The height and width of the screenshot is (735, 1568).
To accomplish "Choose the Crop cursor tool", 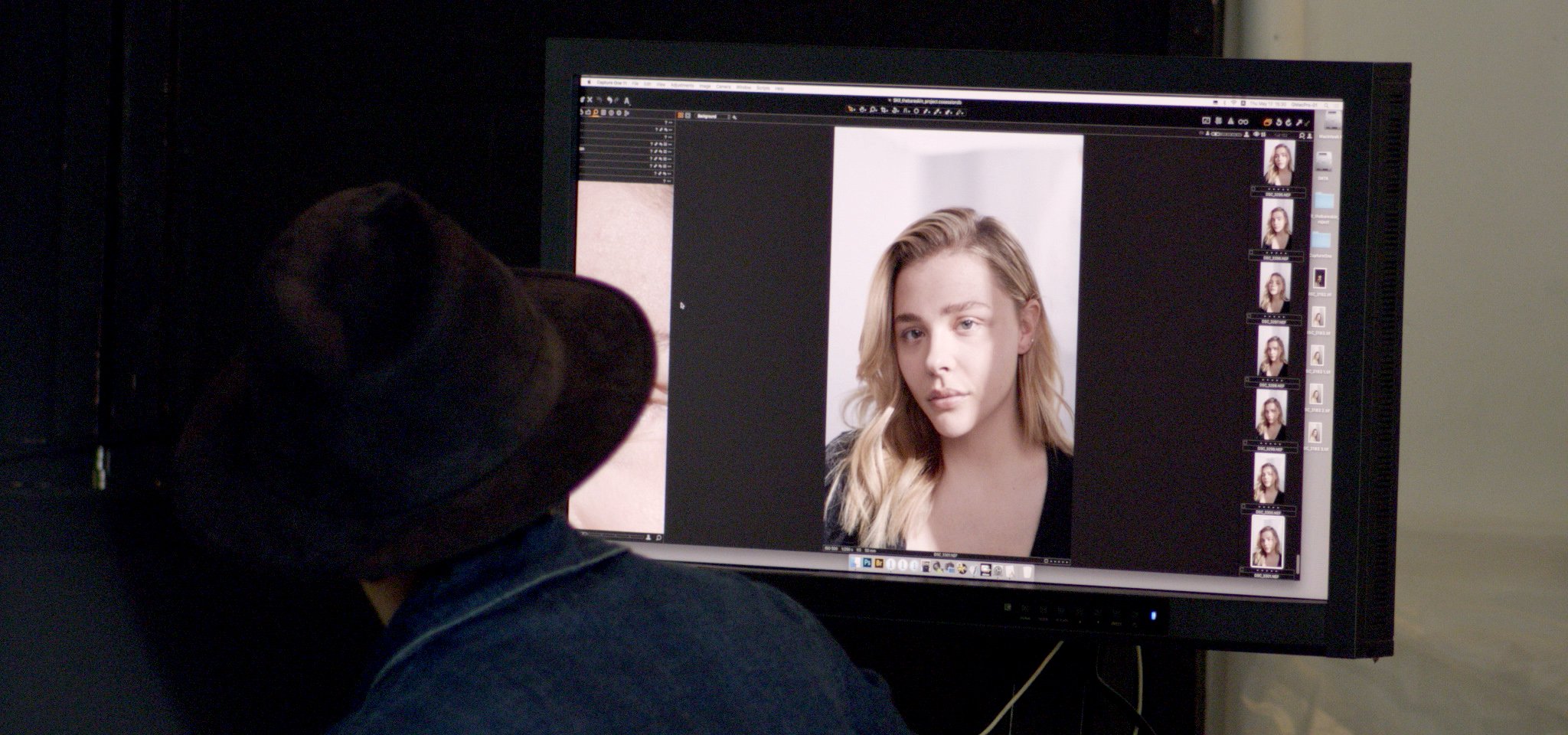I will (884, 110).
